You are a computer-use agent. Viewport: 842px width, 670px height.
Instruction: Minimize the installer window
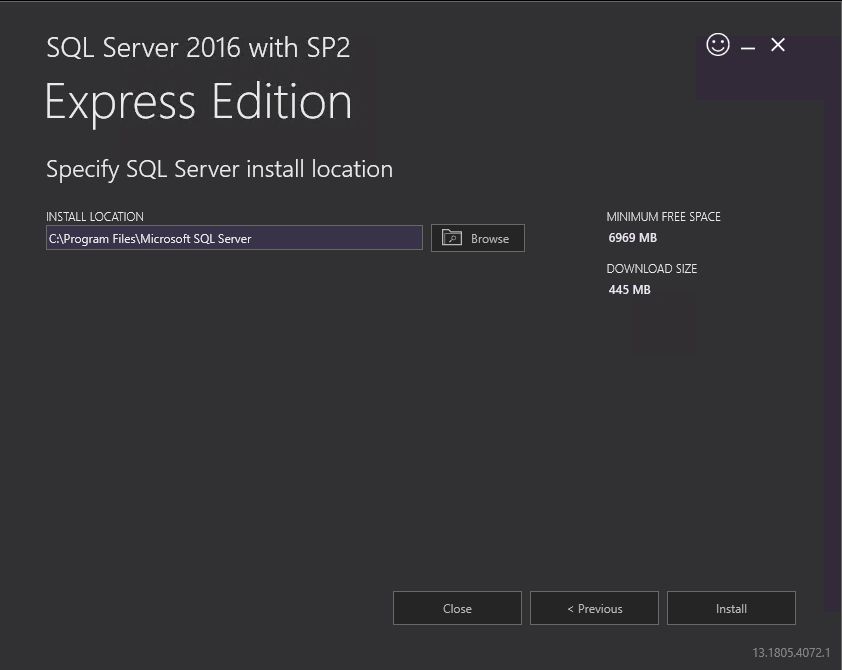pyautogui.click(x=747, y=48)
